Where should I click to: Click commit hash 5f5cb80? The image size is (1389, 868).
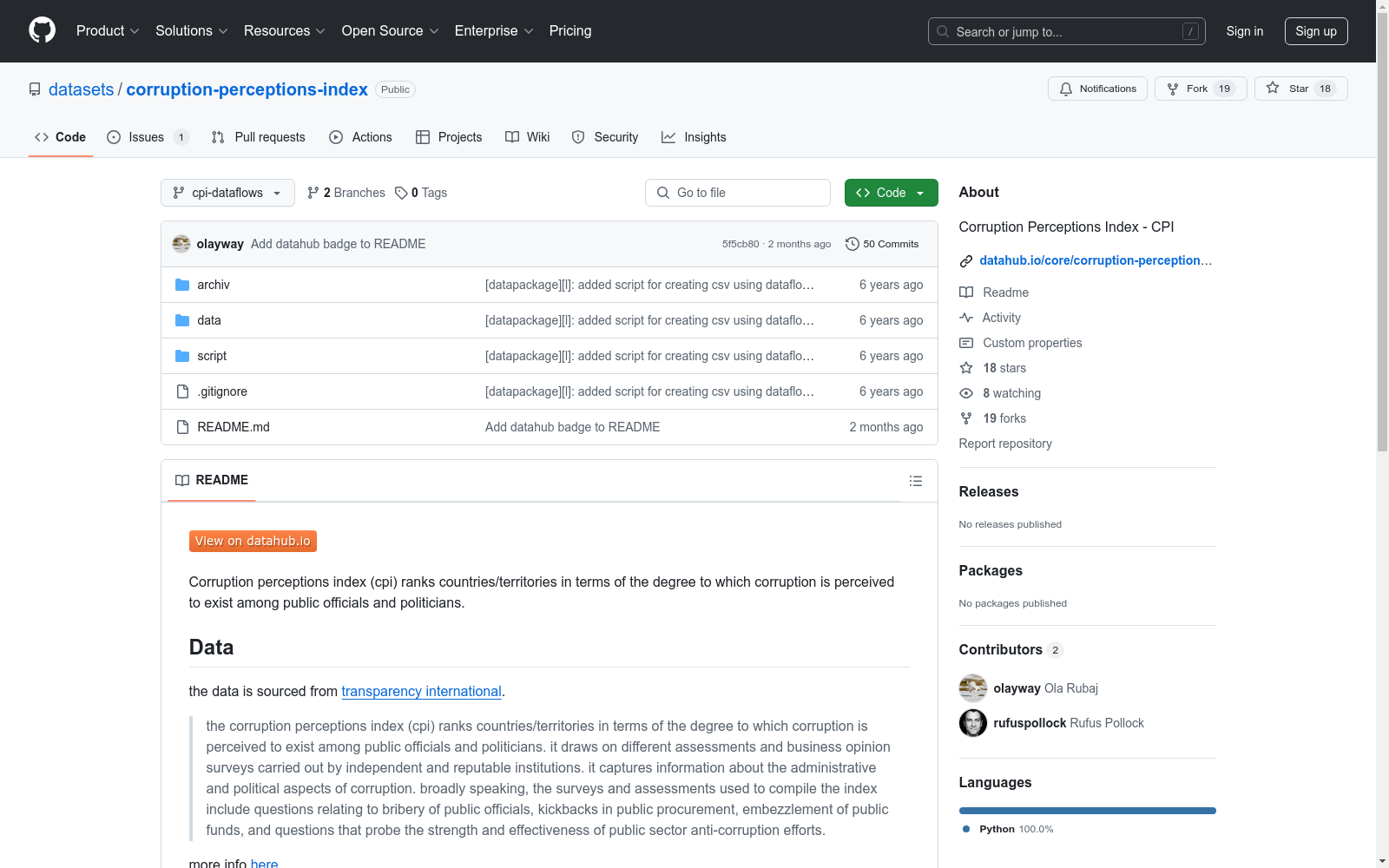coord(741,244)
